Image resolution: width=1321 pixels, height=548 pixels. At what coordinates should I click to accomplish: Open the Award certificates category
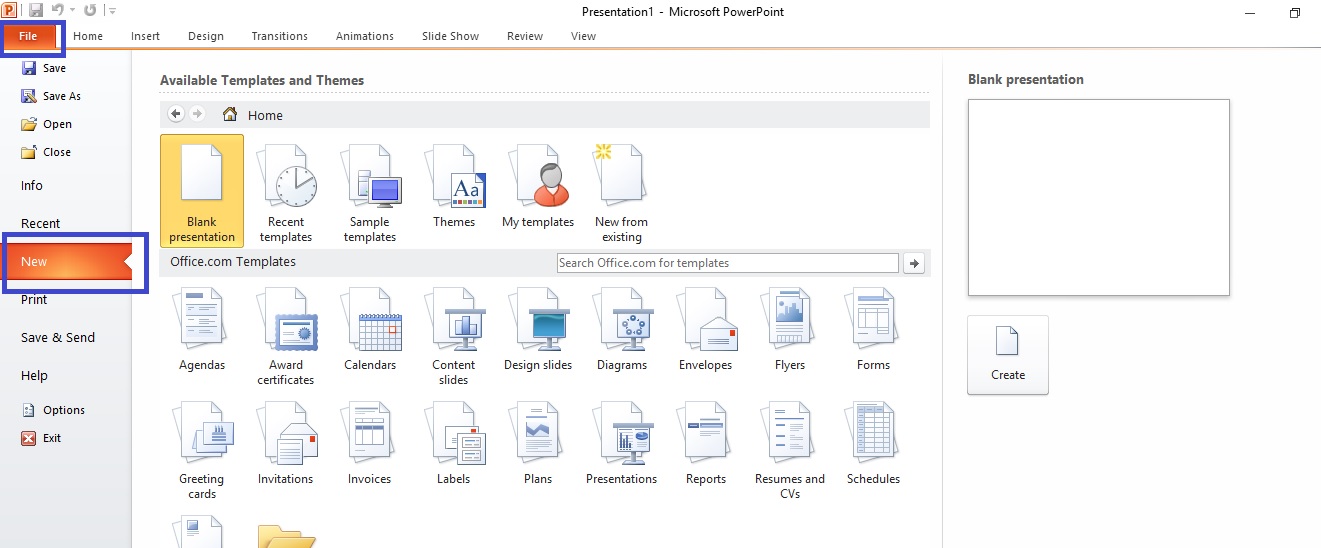(286, 338)
